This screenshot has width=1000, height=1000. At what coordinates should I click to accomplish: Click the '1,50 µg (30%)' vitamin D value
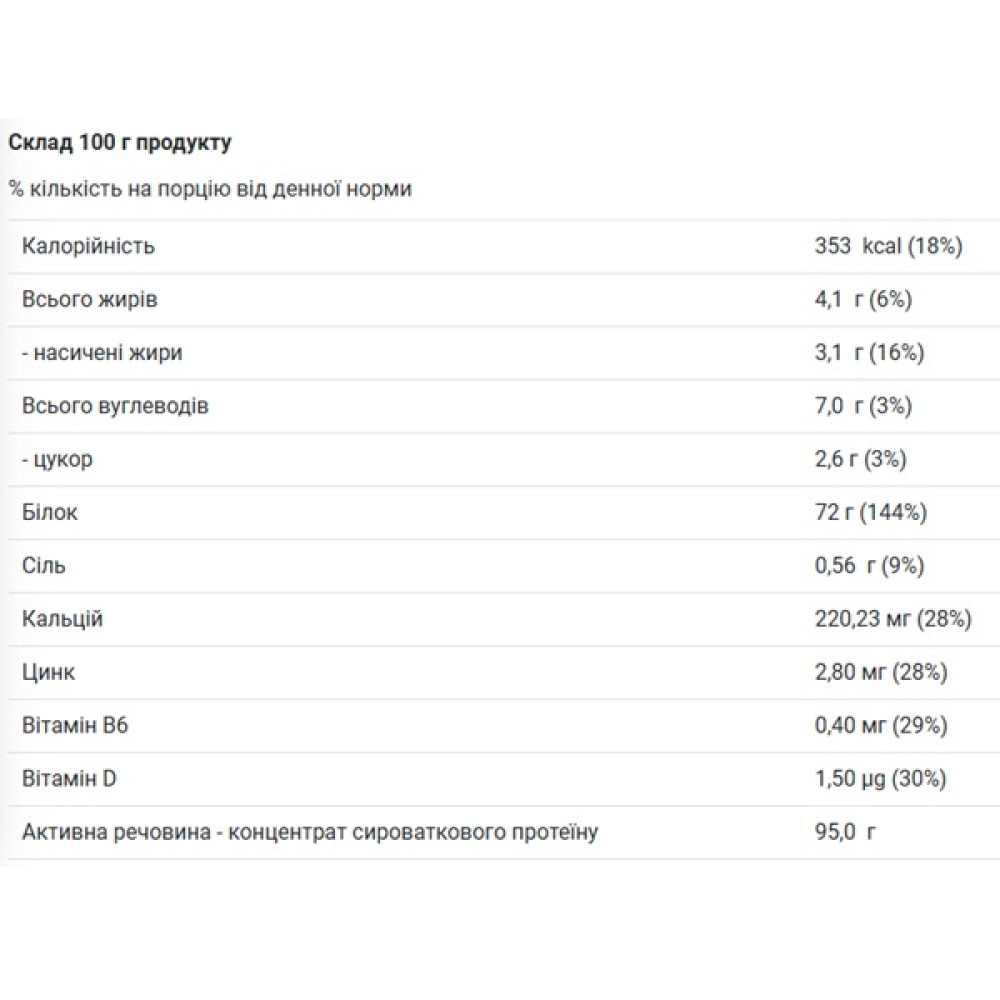(880, 779)
